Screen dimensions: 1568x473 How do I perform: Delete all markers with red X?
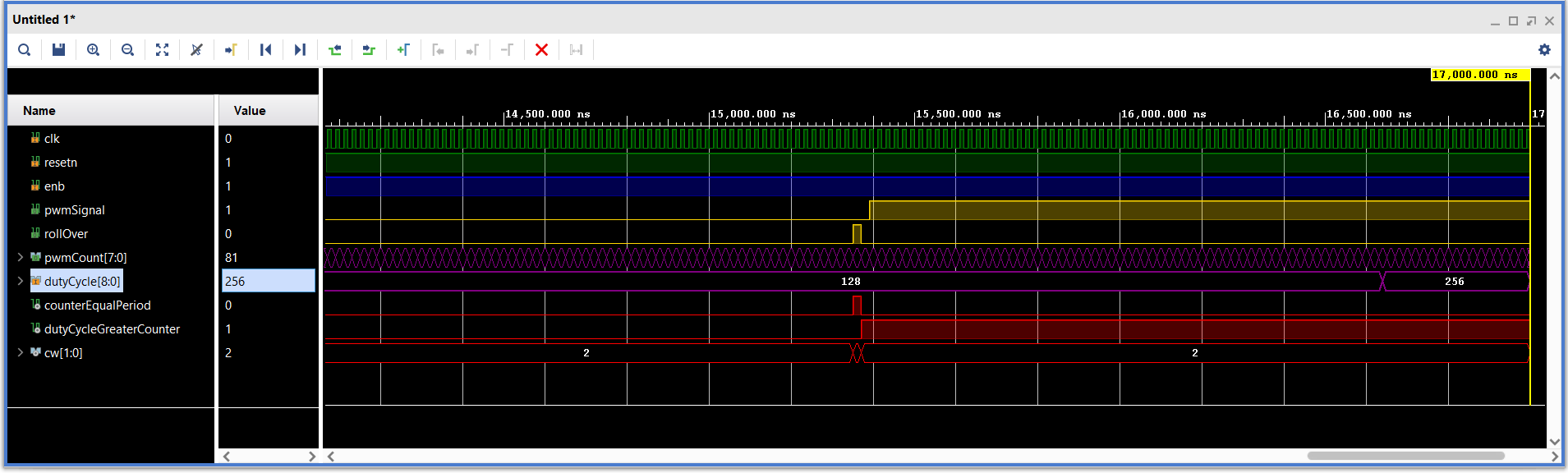coord(541,50)
